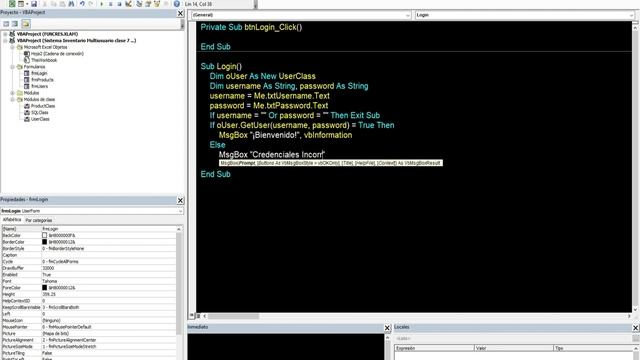Close the Propiedades - frmLogin panel
Image resolution: width=640 pixels, height=360 pixels.
(x=180, y=200)
